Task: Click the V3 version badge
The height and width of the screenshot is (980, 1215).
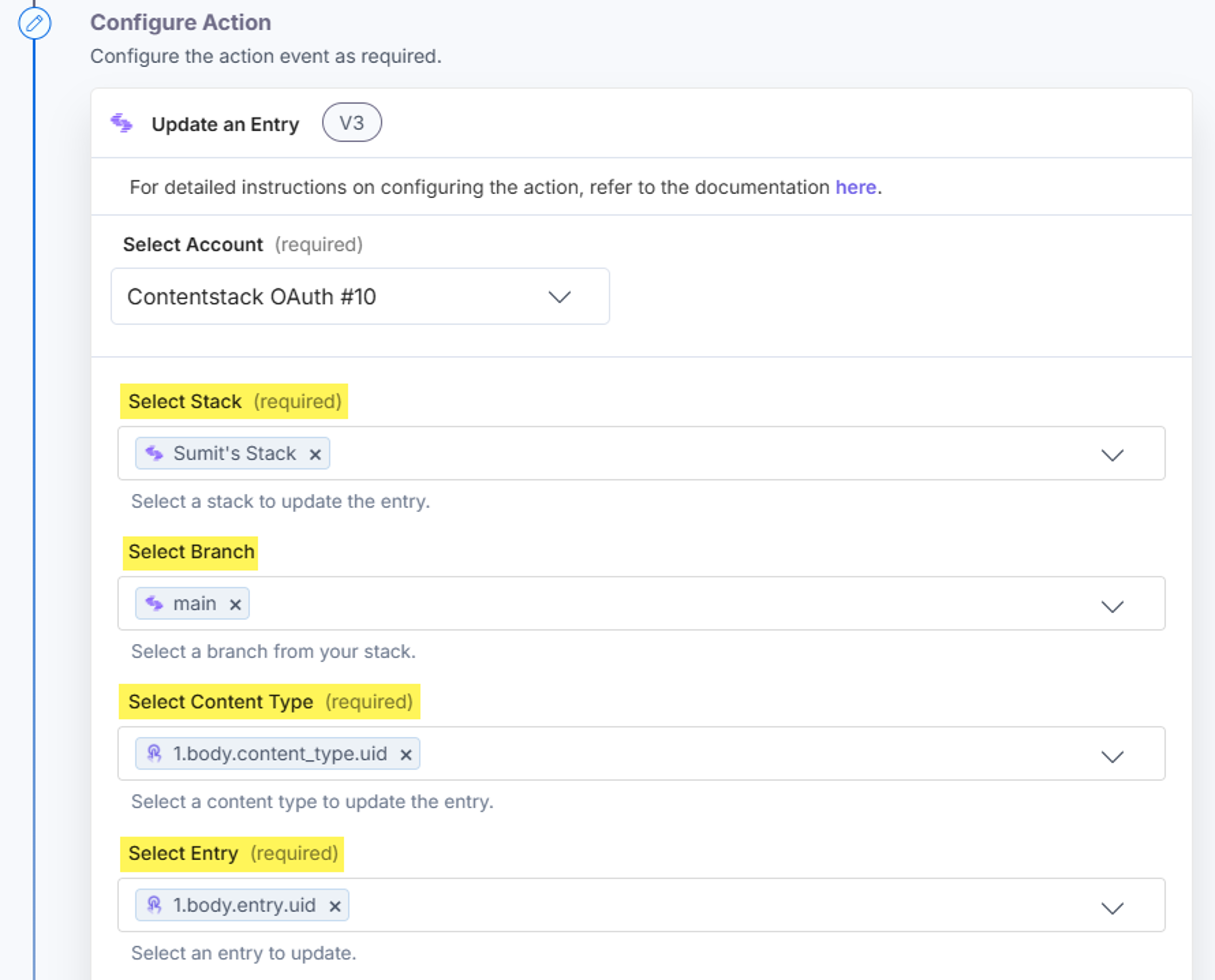Action: 352,122
